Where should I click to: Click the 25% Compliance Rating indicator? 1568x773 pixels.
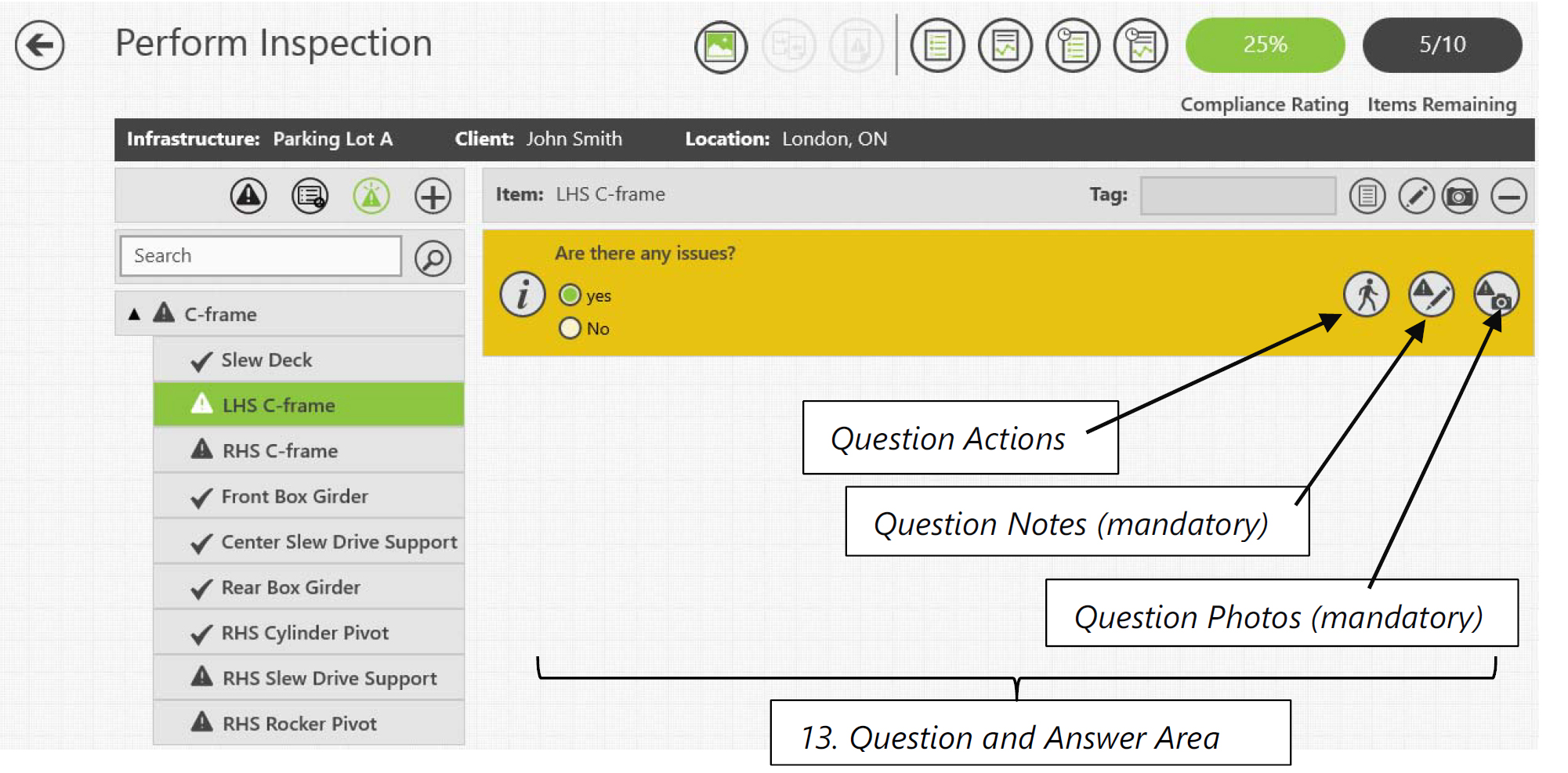point(1265,45)
